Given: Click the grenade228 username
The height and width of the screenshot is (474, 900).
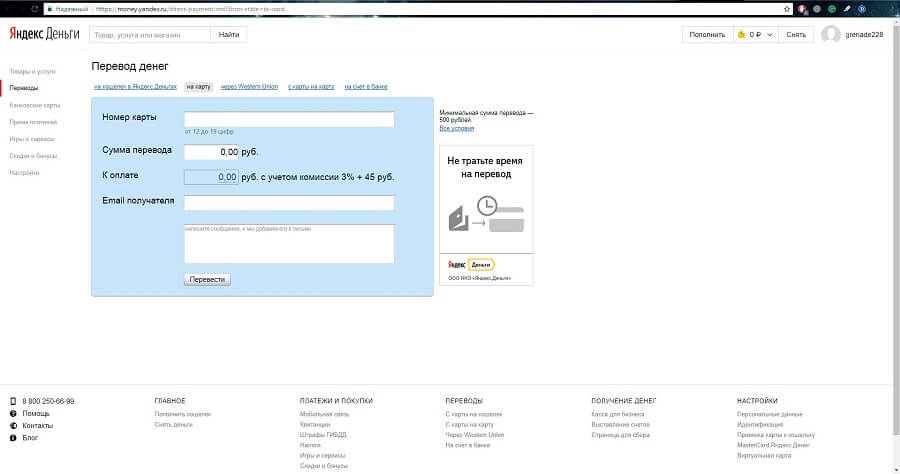Looking at the screenshot, I should click(x=864, y=34).
